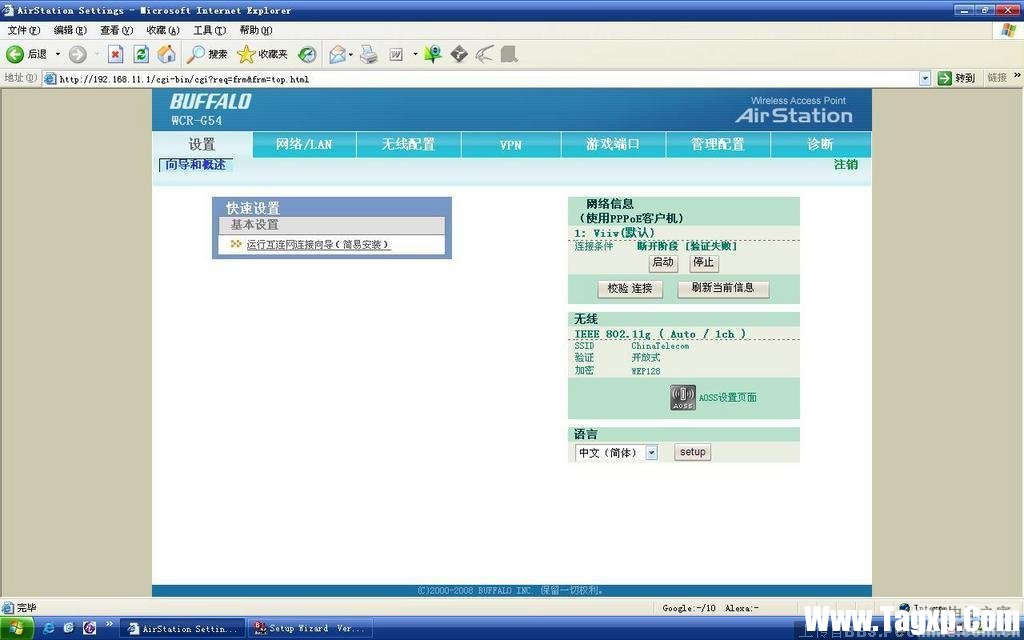Open the Edit icon dropdown arrow
Image resolution: width=1024 pixels, height=640 pixels.
415,54
